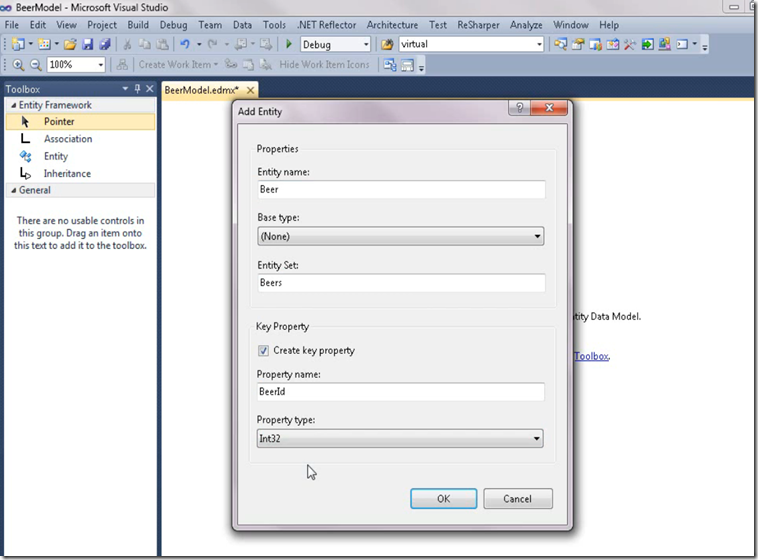Image resolution: width=758 pixels, height=560 pixels.
Task: Click the Entity name text field
Action: click(x=401, y=190)
